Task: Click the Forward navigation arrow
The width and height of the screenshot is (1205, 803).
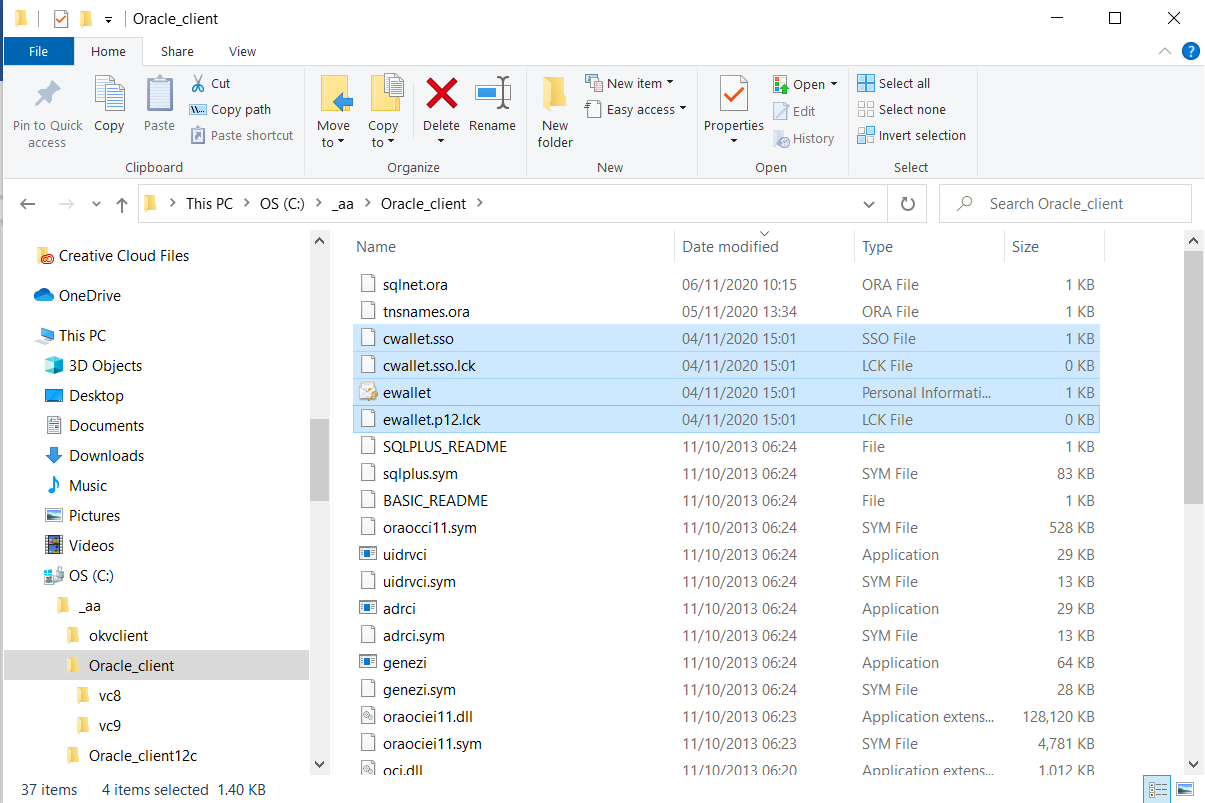Action: (66, 204)
